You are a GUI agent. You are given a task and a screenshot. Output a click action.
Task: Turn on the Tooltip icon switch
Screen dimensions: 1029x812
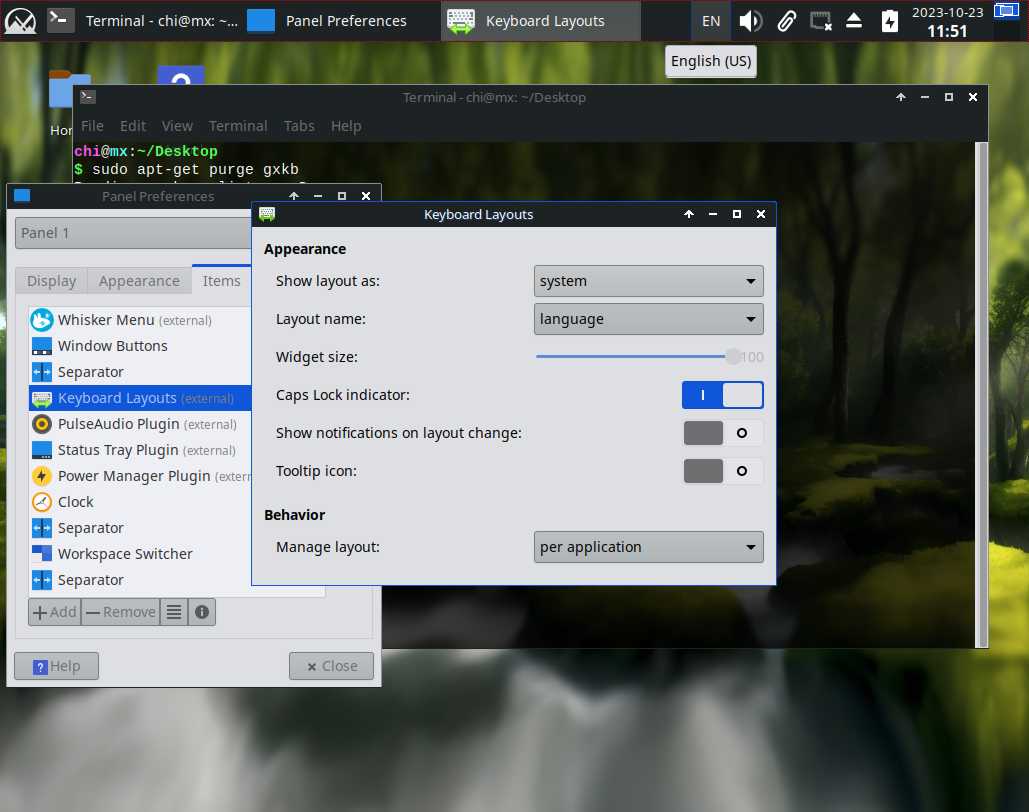click(x=723, y=471)
